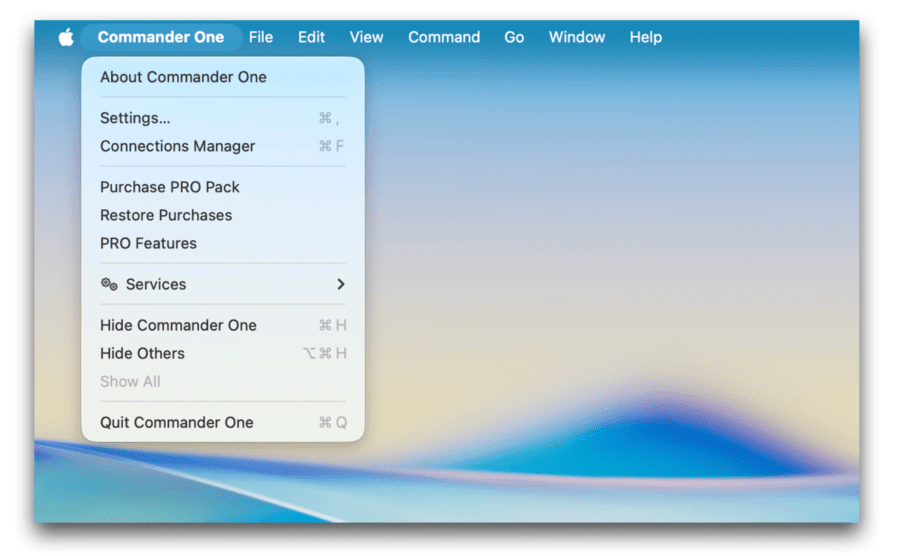Launch Connections Manager
This screenshot has height=556, width=900.
click(x=223, y=146)
